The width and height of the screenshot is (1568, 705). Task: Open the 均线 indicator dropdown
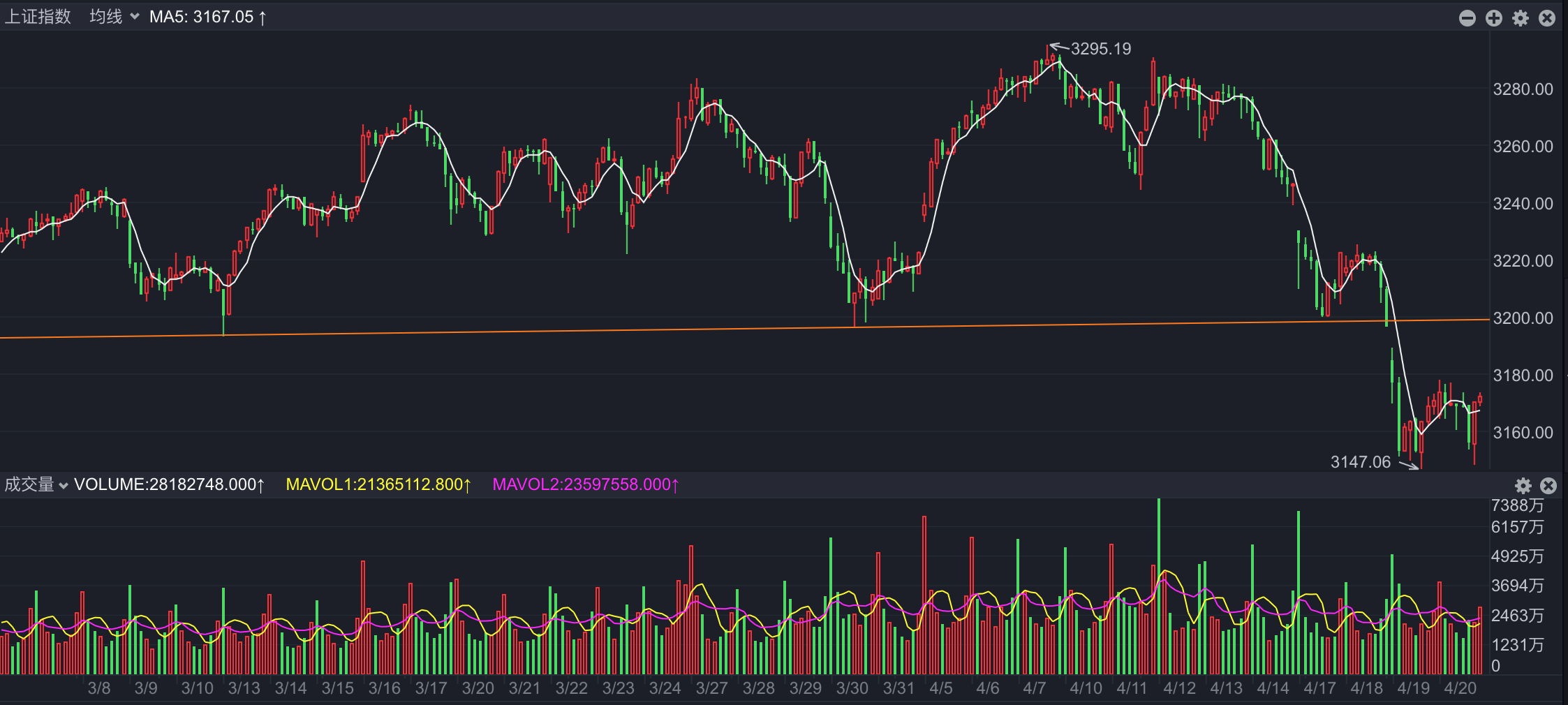click(114, 17)
